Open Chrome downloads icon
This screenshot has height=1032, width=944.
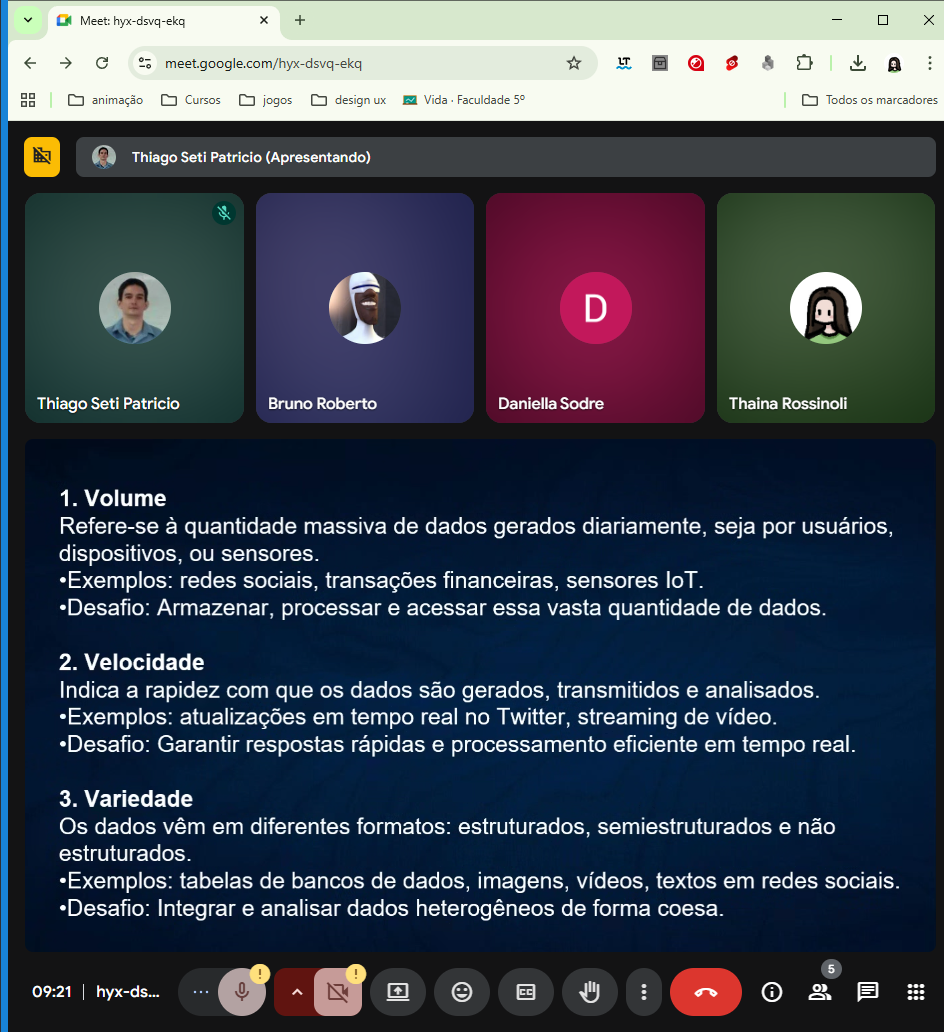(x=857, y=62)
